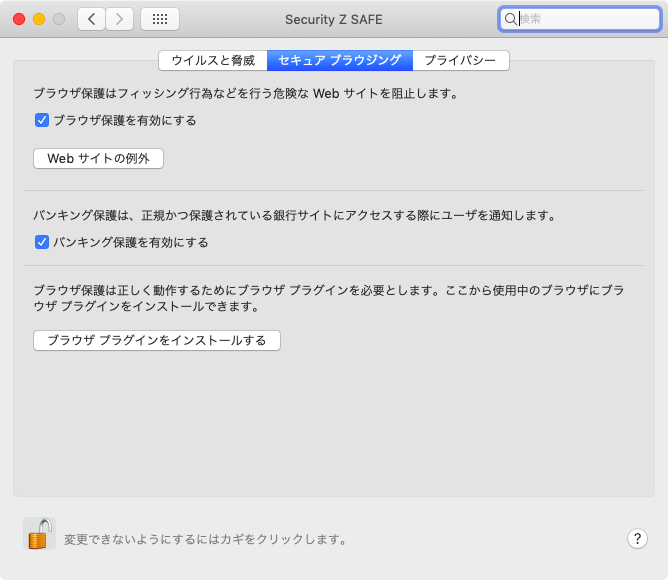The height and width of the screenshot is (580, 668).
Task: Click the magnifying glass in search field
Action: coord(510,19)
